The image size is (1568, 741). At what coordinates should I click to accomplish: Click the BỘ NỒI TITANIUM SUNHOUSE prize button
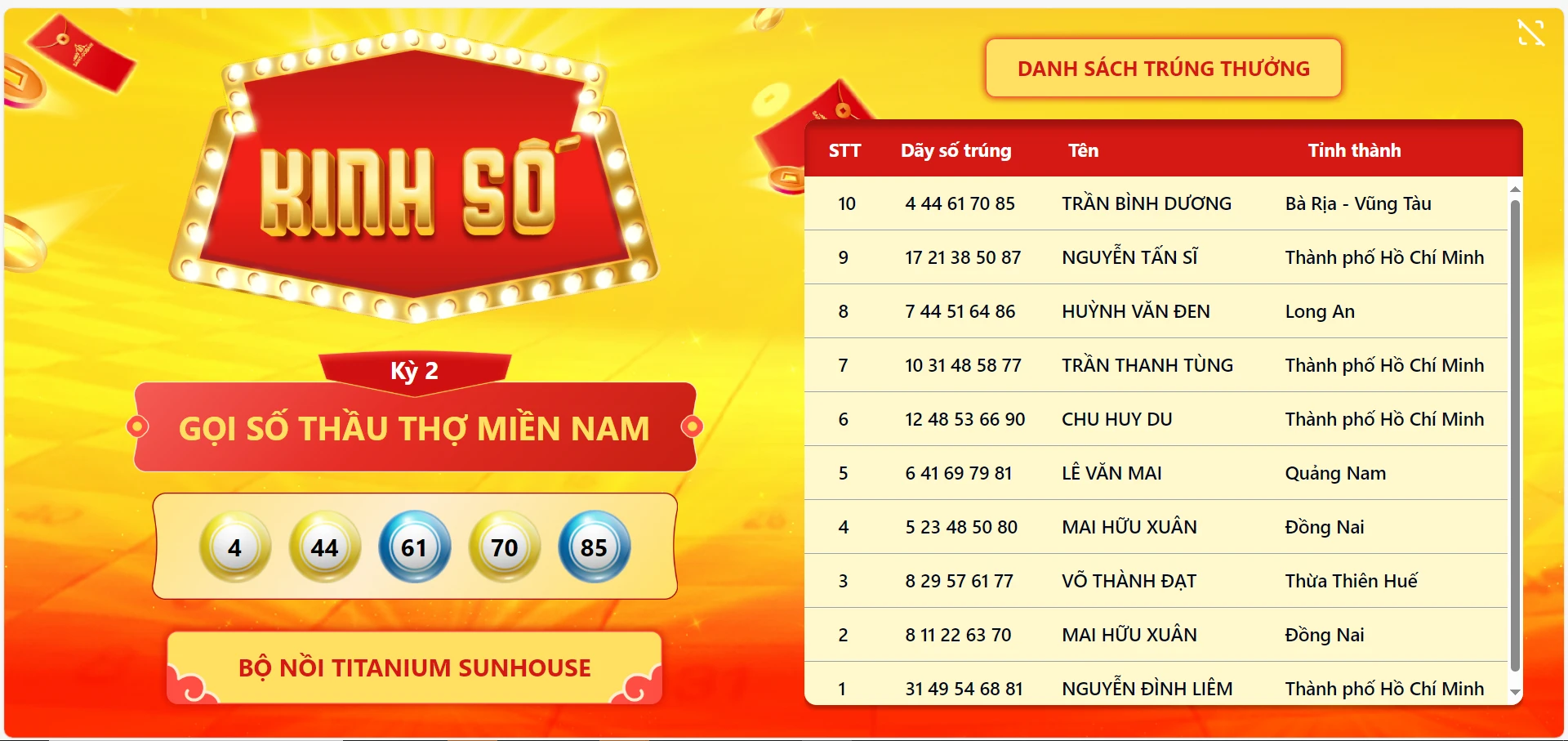click(414, 667)
